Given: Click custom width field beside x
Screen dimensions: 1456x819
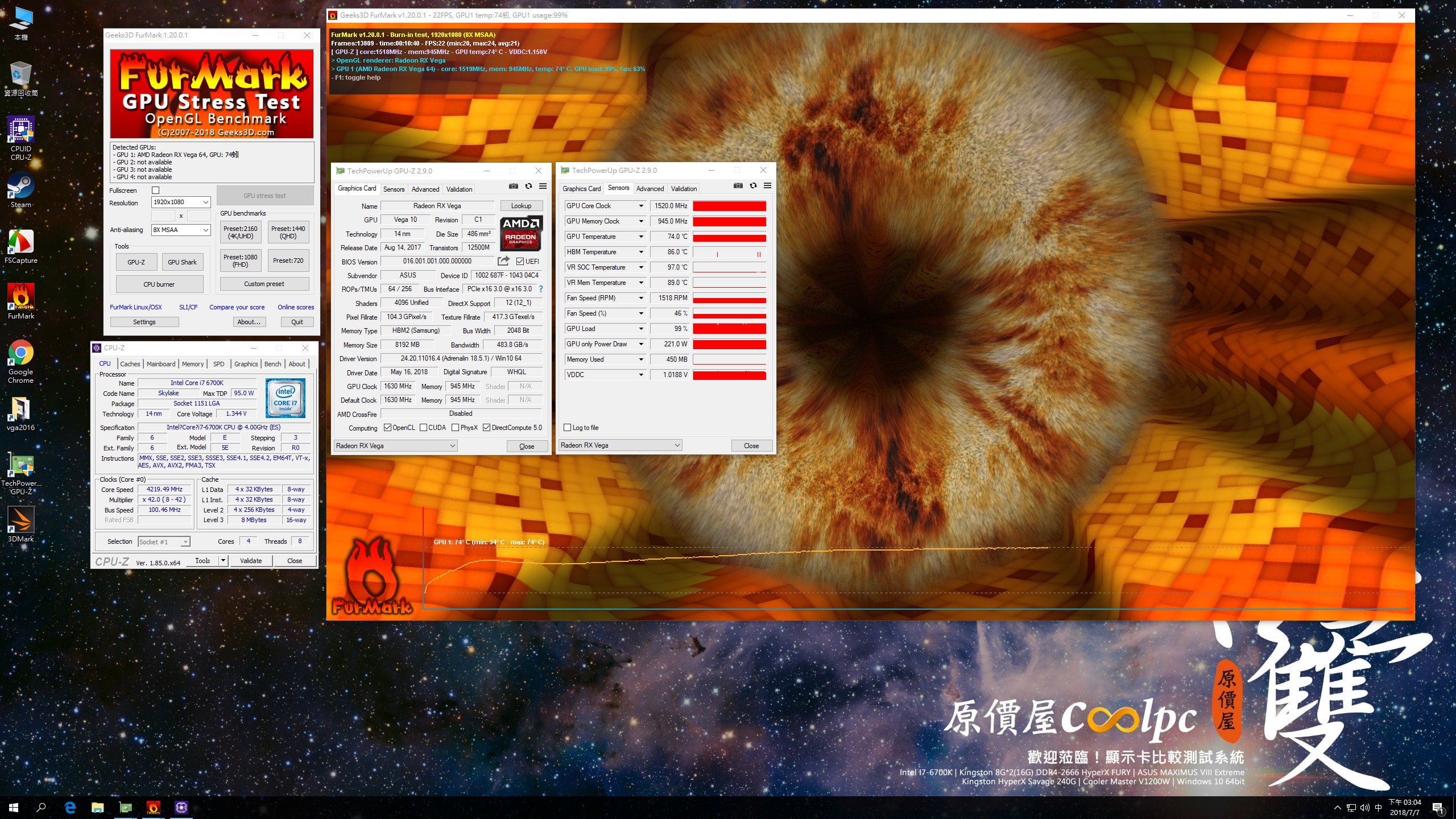Looking at the screenshot, I should (x=163, y=216).
